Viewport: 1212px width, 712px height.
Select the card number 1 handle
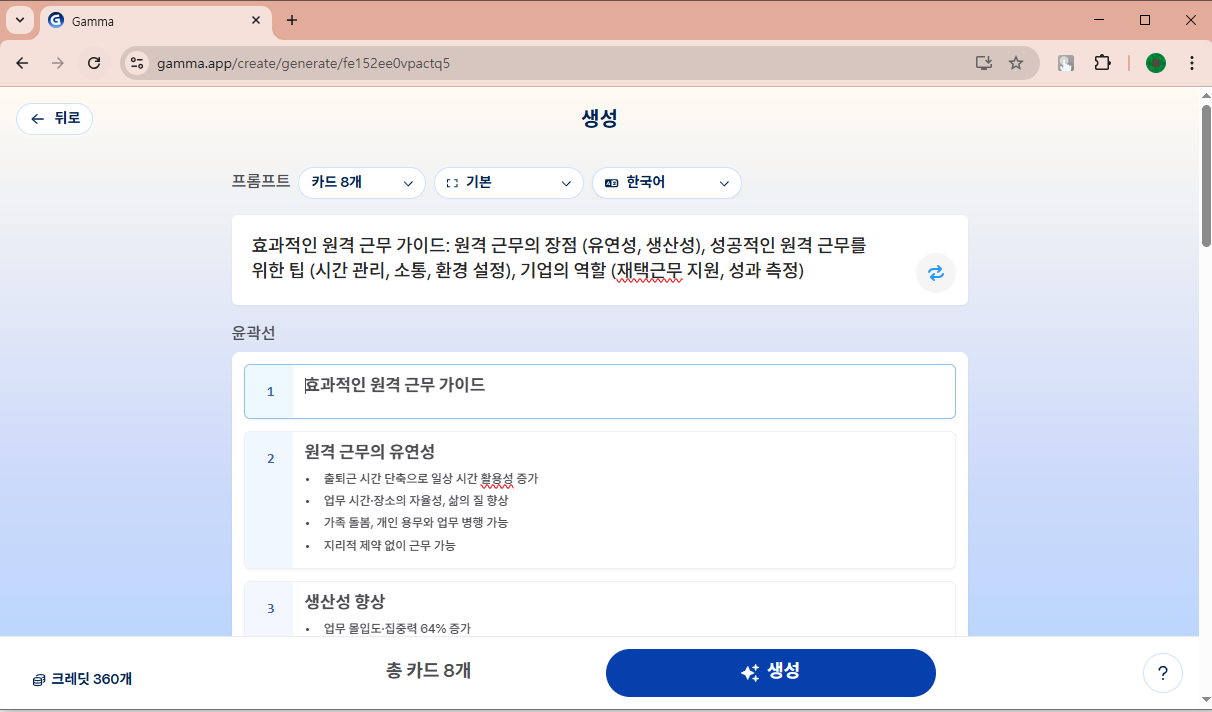[x=270, y=392]
